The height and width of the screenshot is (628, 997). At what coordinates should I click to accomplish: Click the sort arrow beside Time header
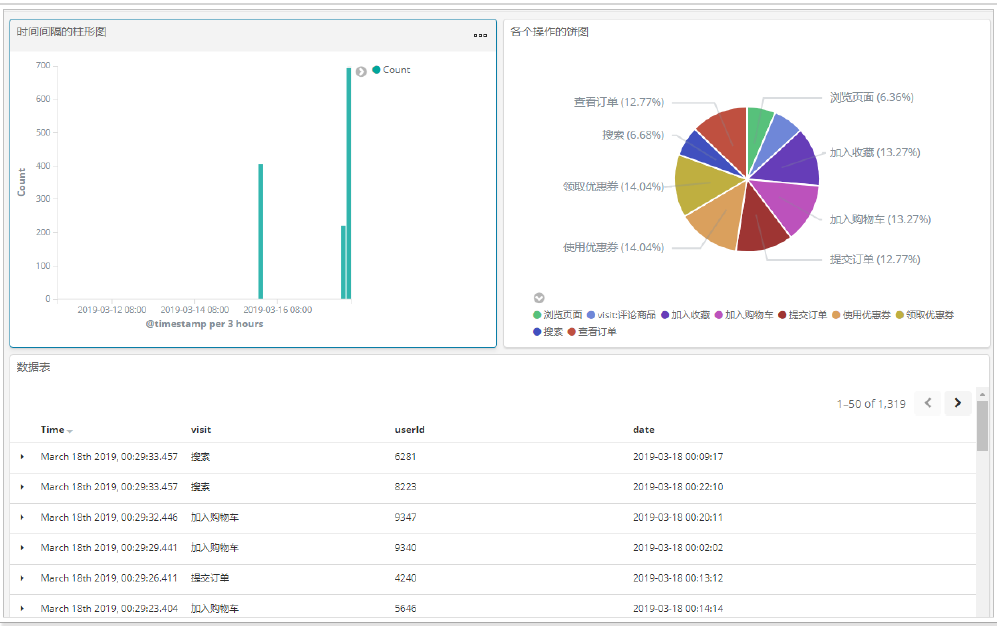click(x=71, y=431)
